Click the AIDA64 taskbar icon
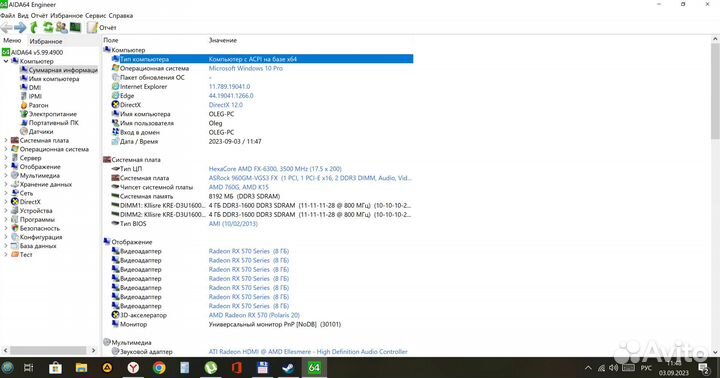This screenshot has width=720, height=378. 314,367
